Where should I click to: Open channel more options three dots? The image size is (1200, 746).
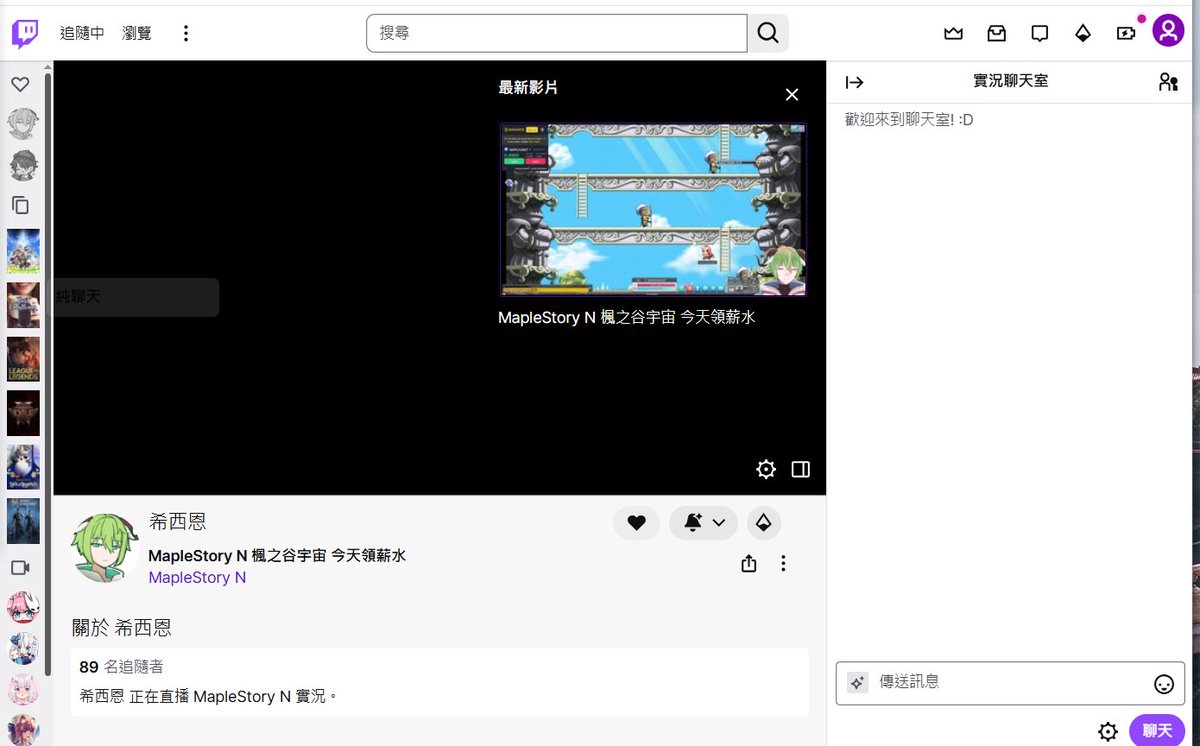coord(783,564)
